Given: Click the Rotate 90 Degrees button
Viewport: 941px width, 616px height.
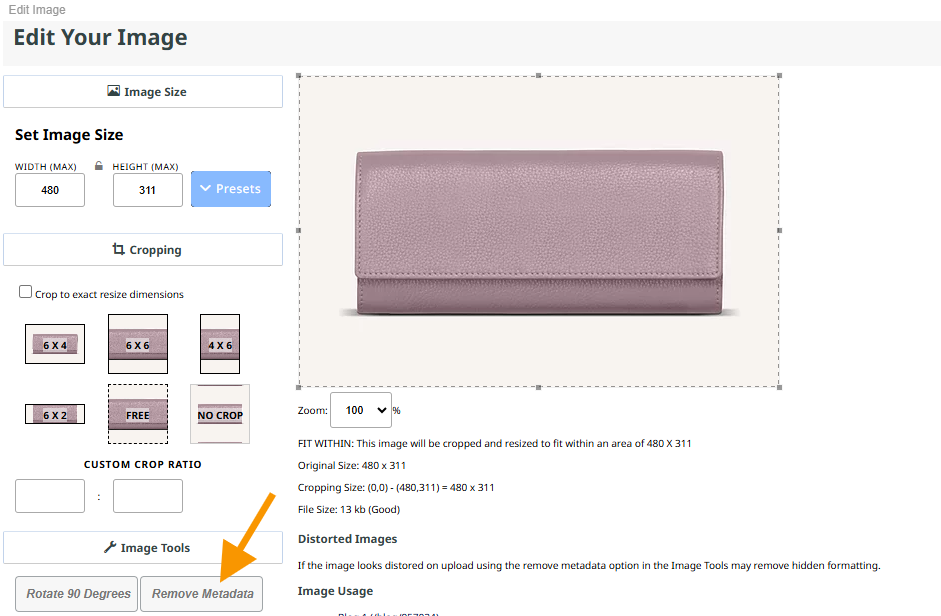Looking at the screenshot, I should pos(78,594).
